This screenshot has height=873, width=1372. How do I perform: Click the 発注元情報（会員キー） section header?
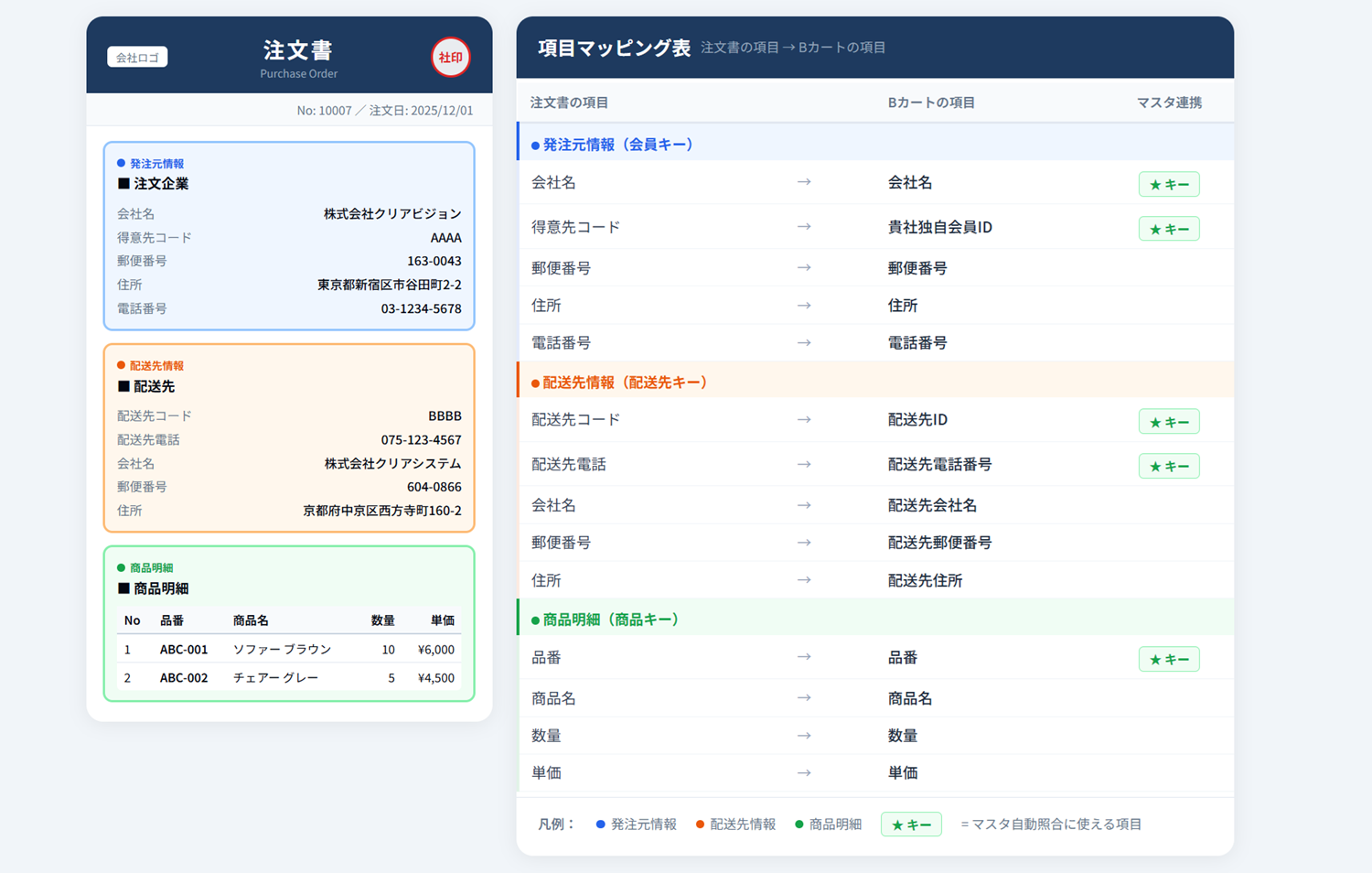pyautogui.click(x=617, y=145)
